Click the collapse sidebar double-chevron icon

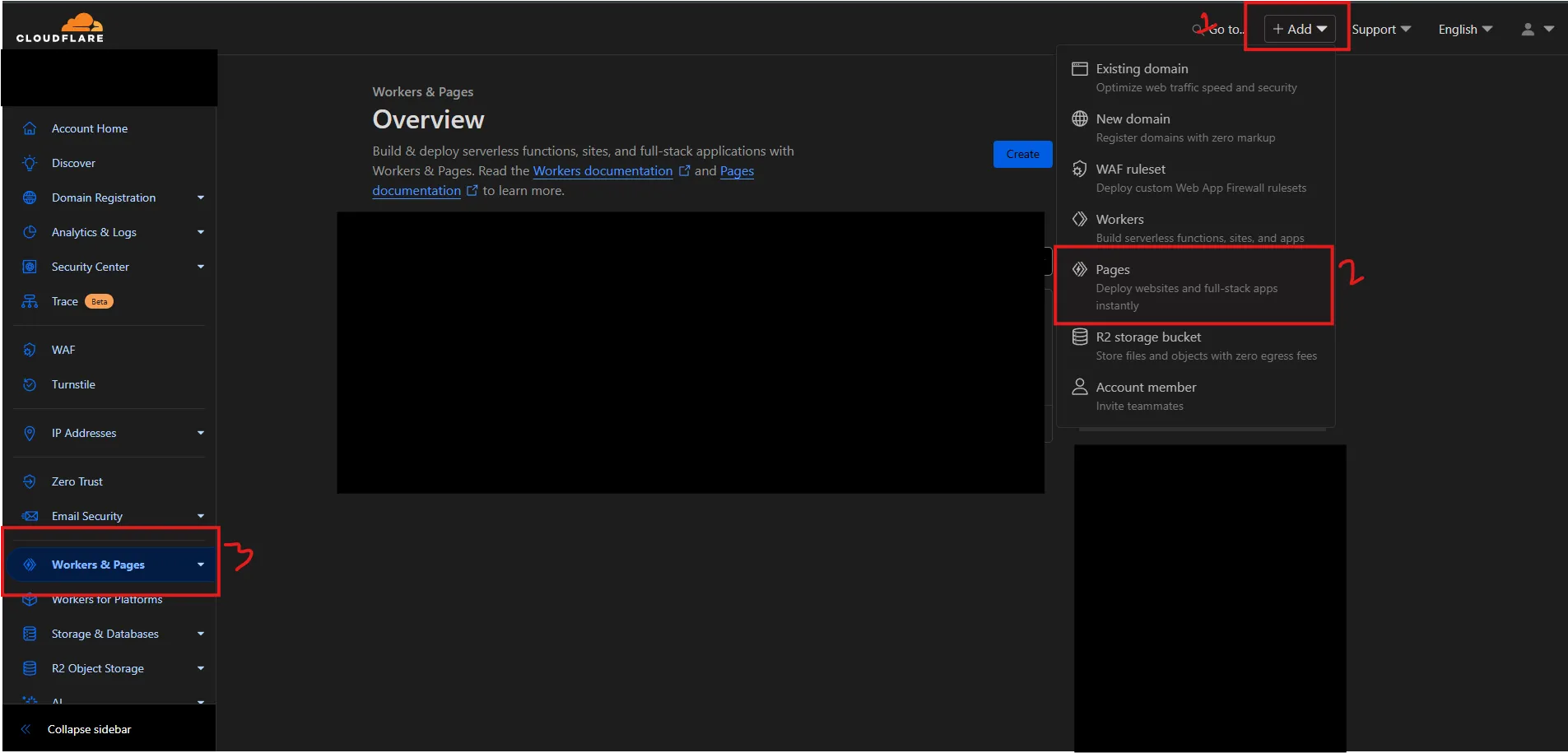coord(26,729)
